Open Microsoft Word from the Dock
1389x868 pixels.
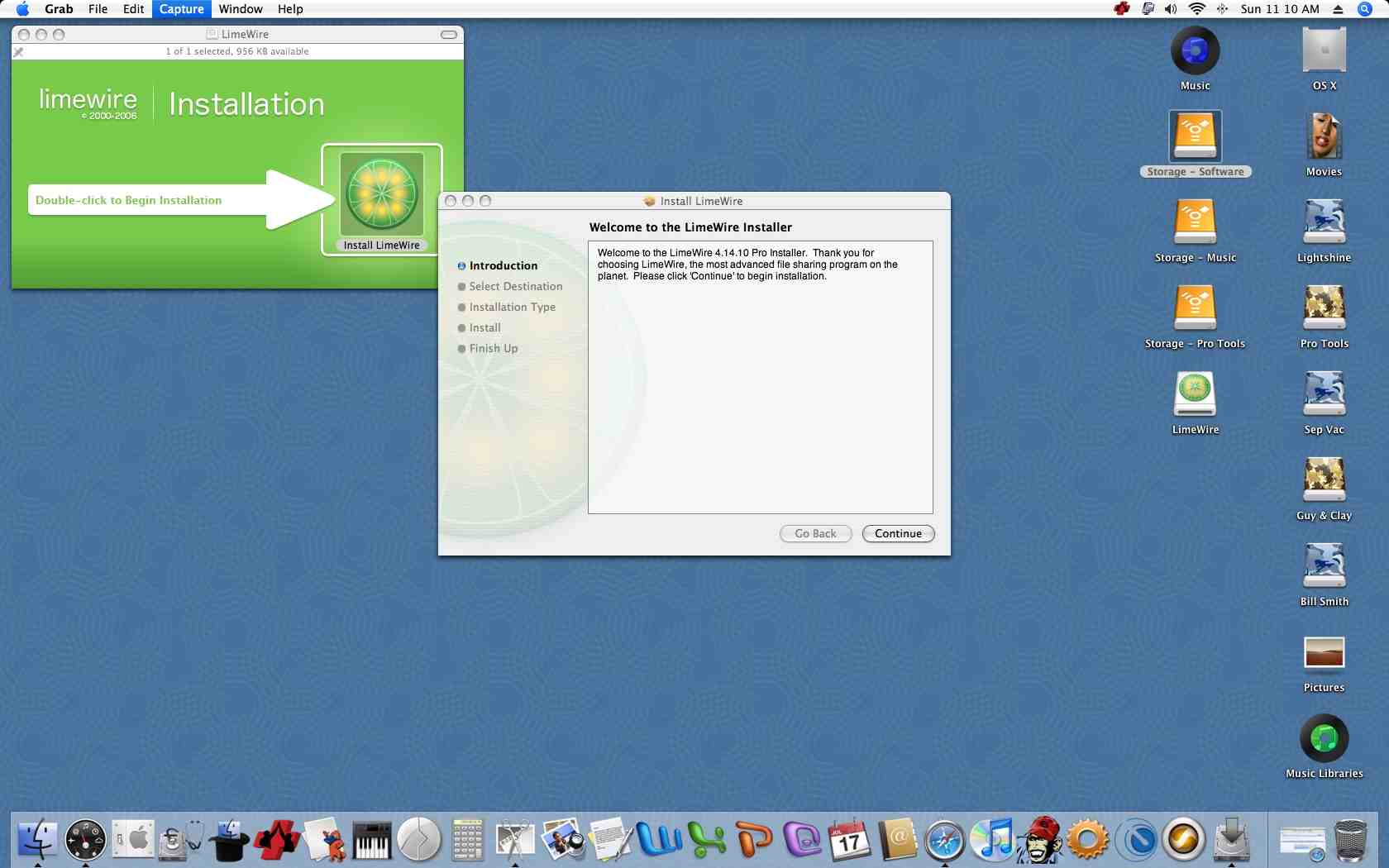pos(659,841)
